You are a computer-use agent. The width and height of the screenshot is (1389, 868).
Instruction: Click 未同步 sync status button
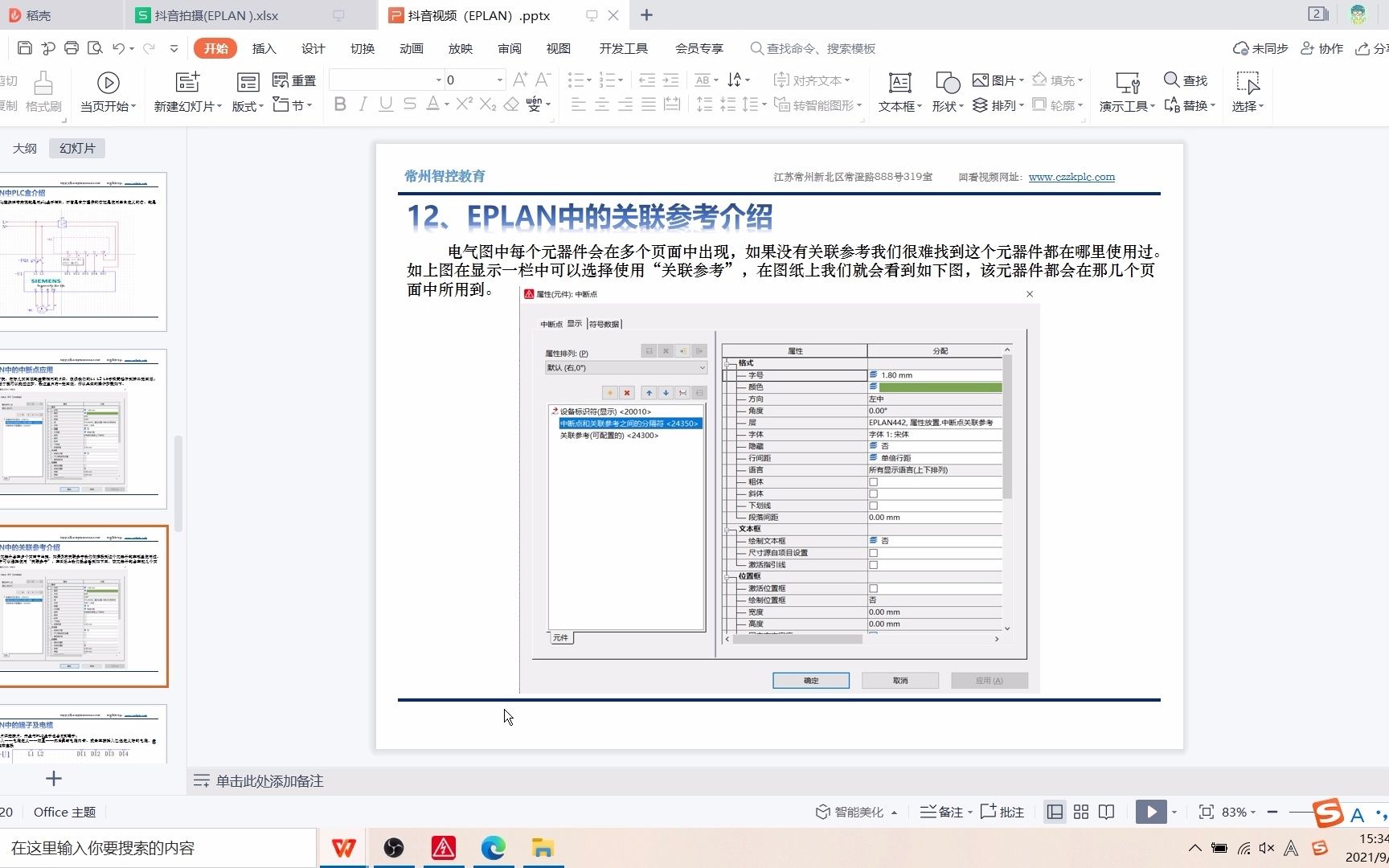tap(1260, 48)
